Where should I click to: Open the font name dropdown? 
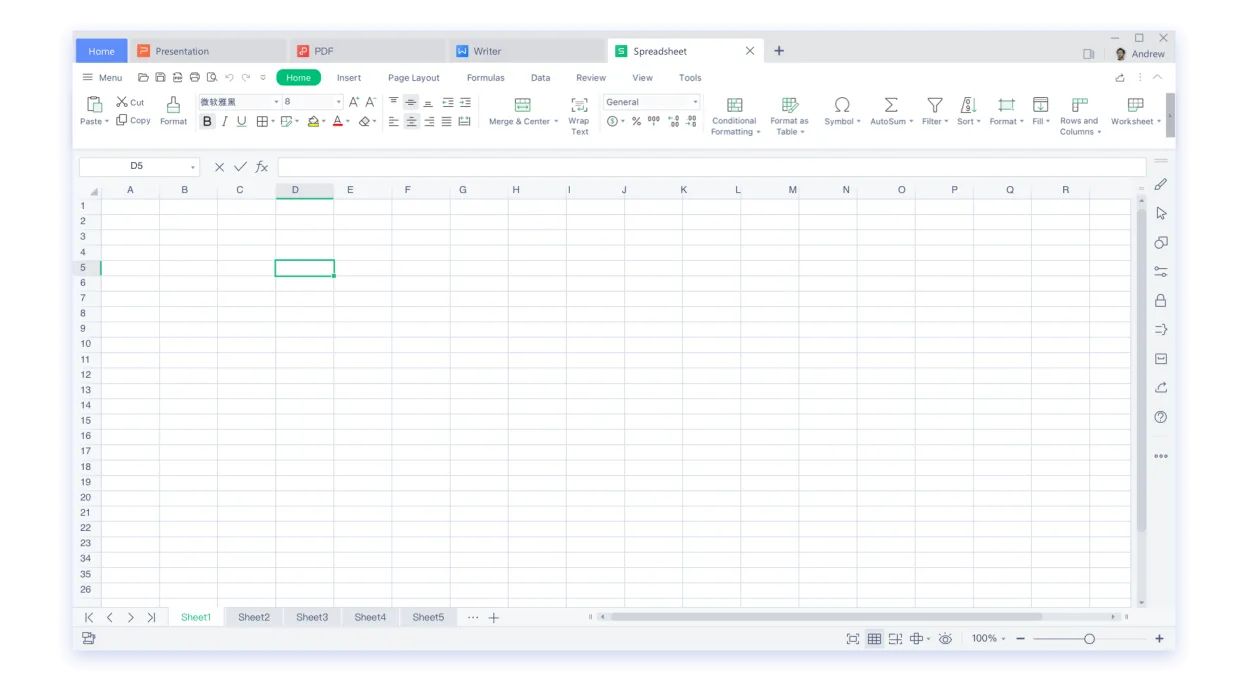tap(276, 102)
